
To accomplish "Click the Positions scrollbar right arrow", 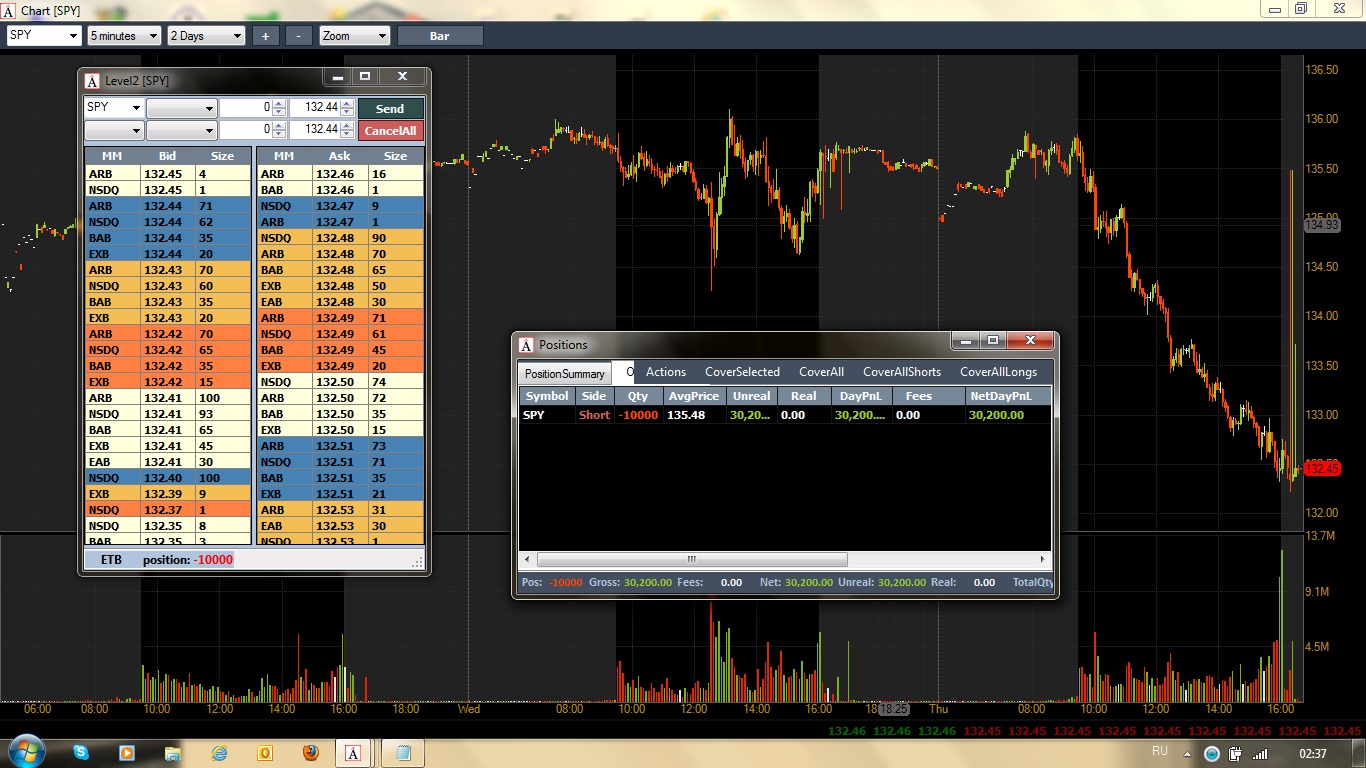I will (1043, 560).
